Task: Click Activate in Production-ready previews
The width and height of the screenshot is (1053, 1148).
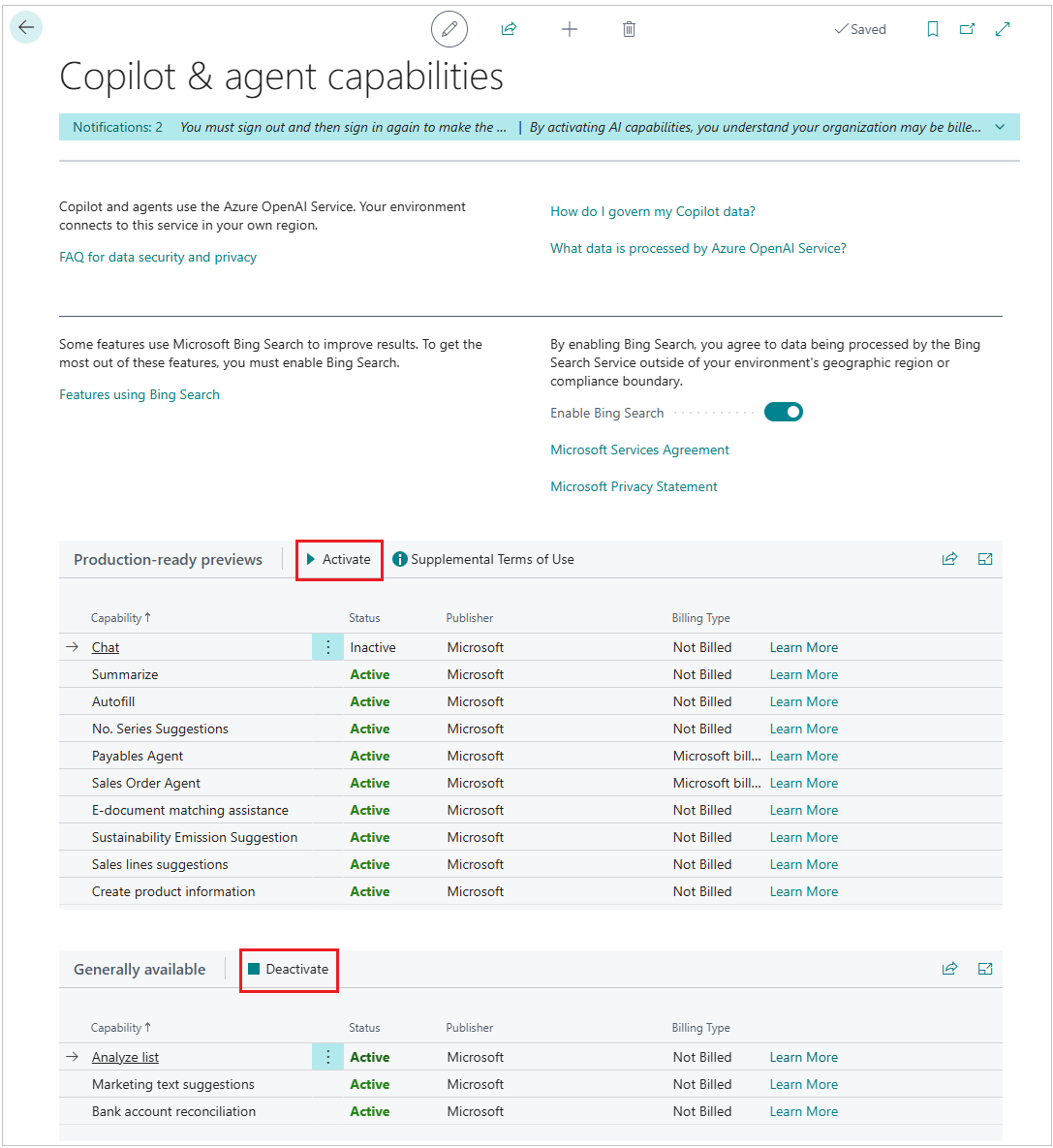Action: (x=339, y=560)
